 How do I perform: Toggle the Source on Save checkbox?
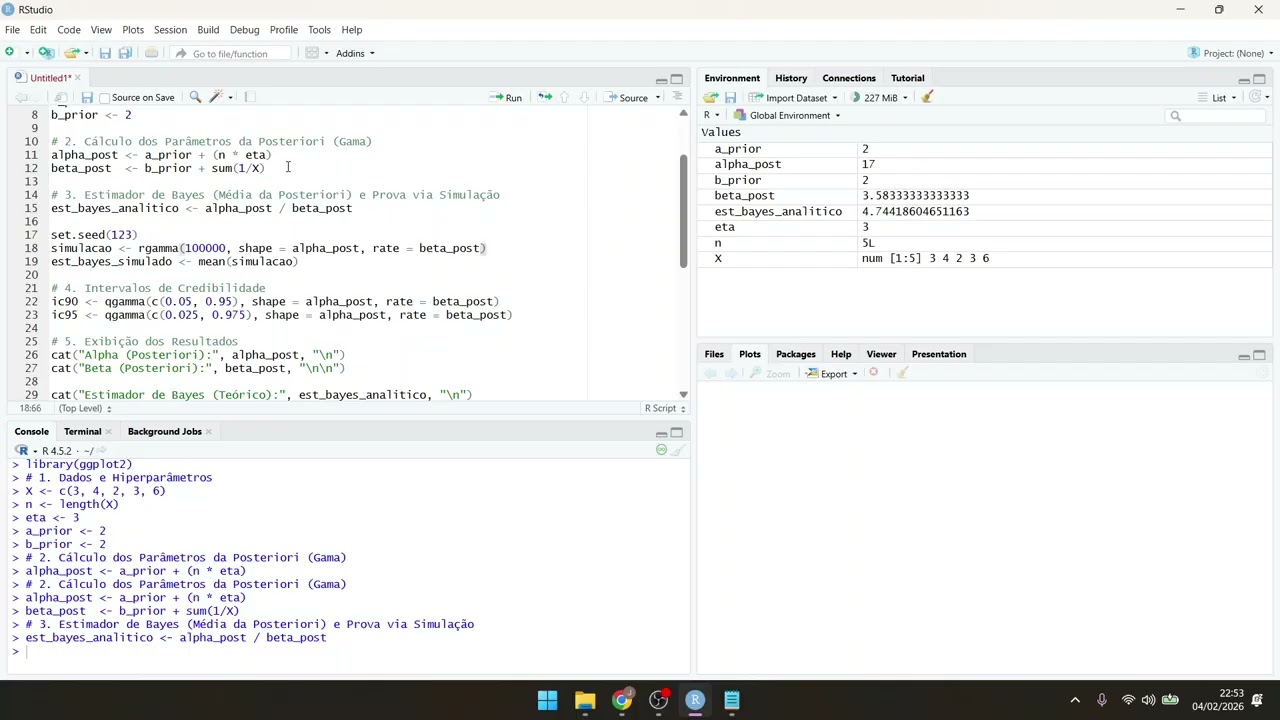(105, 98)
